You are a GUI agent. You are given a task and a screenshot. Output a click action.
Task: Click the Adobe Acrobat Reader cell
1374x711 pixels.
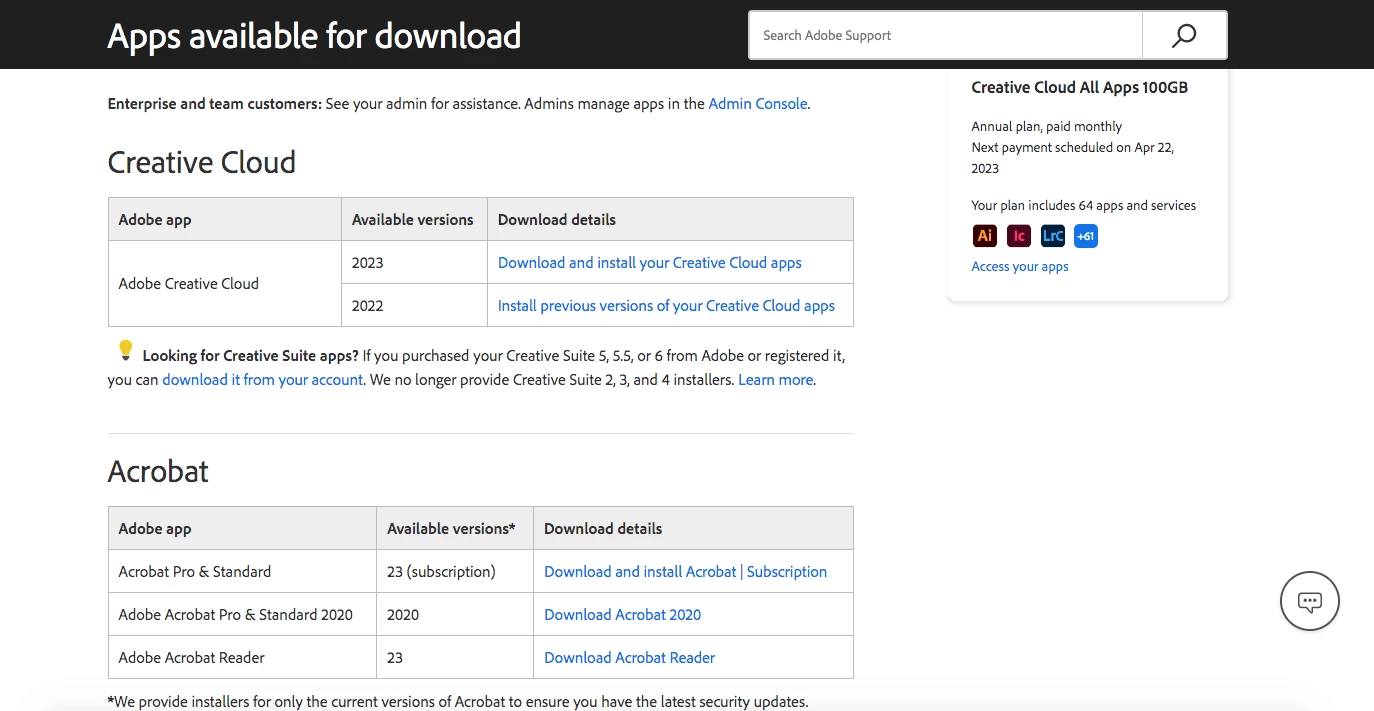tap(242, 657)
